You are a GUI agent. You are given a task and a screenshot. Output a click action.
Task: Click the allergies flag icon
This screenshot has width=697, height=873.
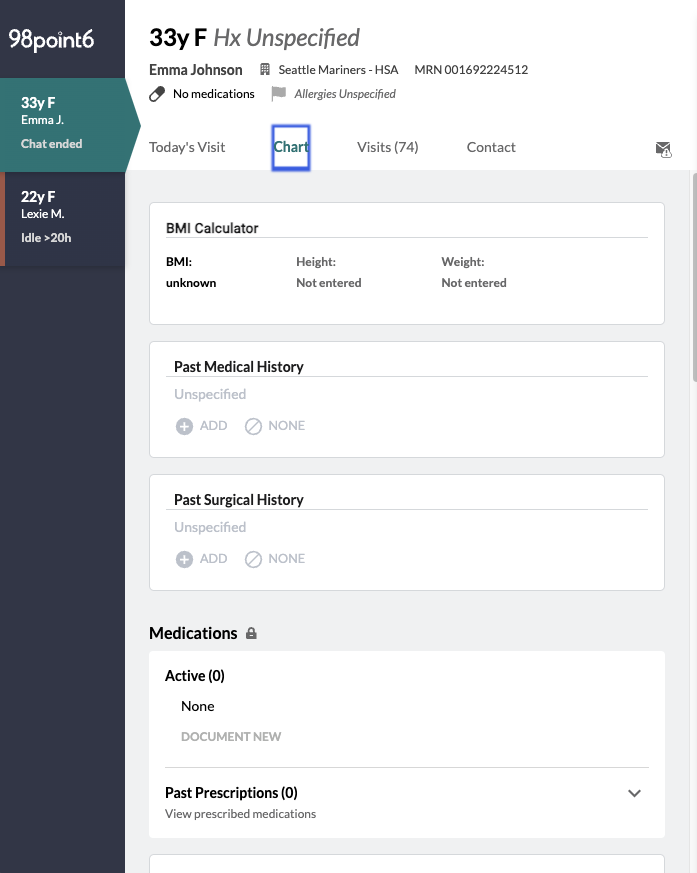pos(278,94)
